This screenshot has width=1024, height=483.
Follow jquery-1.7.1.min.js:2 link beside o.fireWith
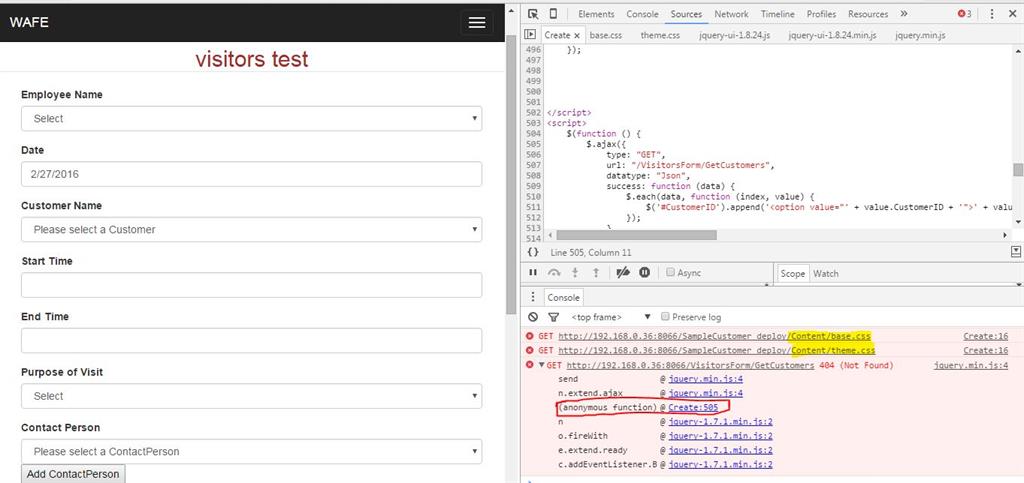pos(720,436)
